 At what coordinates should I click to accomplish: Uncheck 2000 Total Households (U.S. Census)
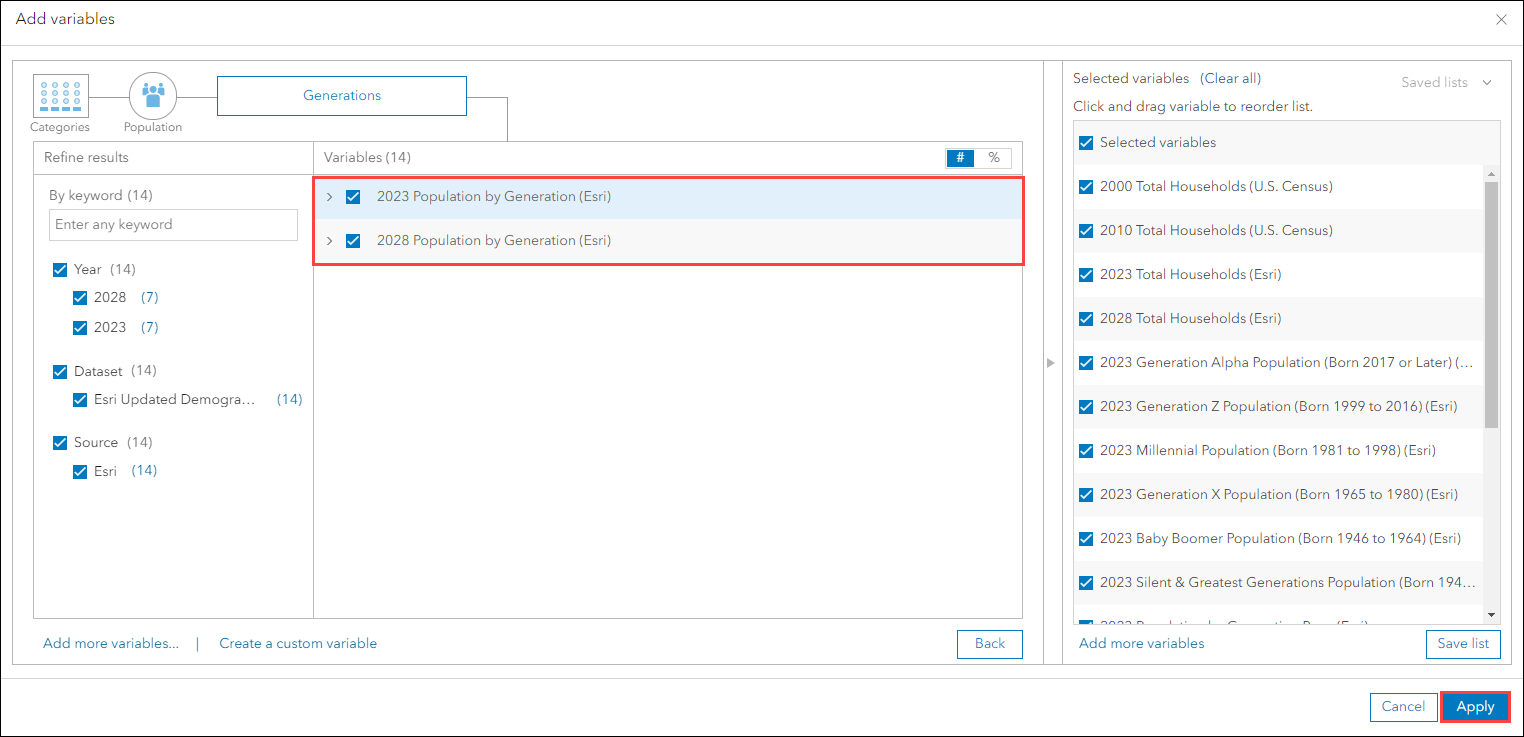click(x=1086, y=187)
